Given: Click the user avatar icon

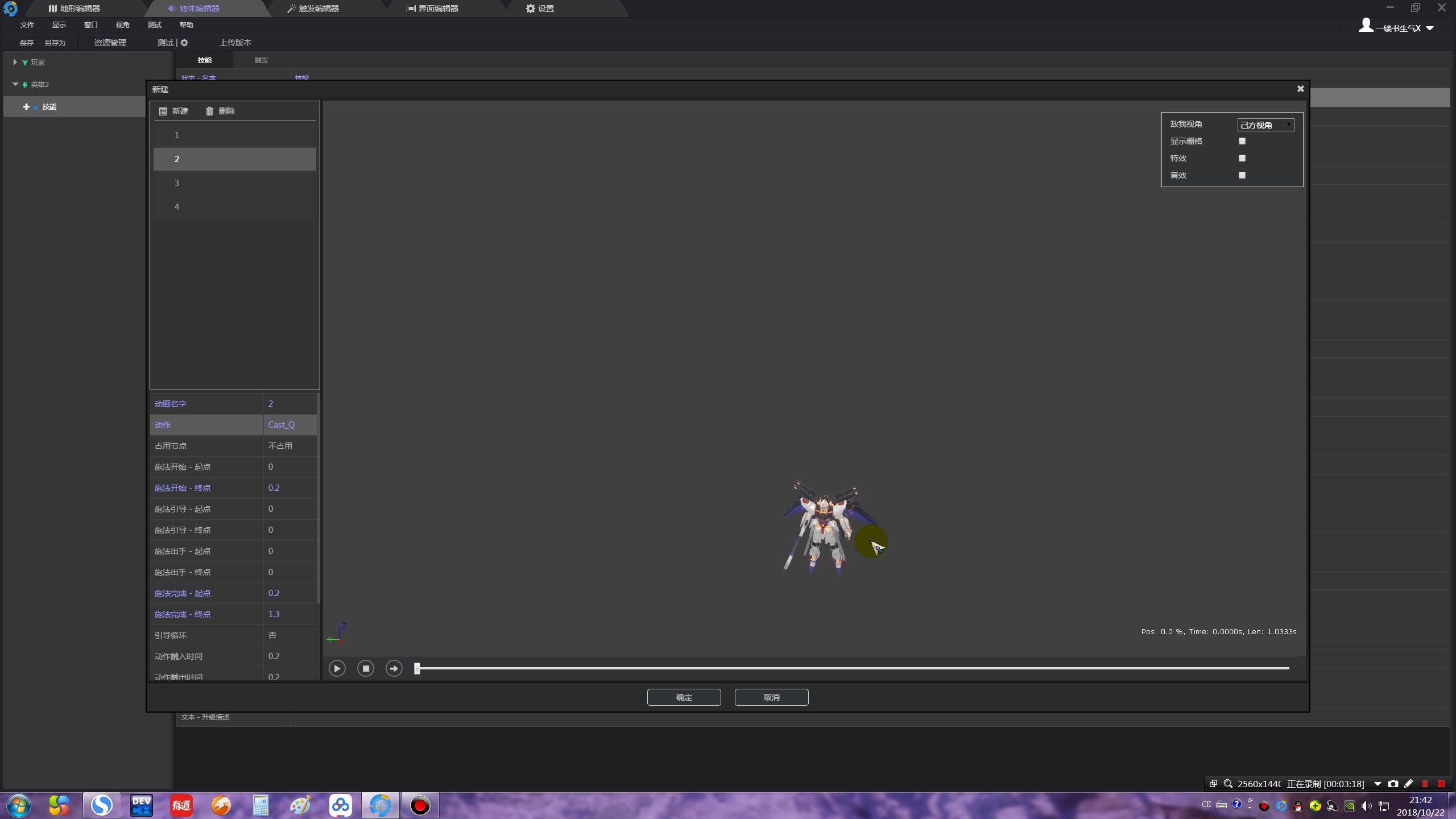Looking at the screenshot, I should pyautogui.click(x=1366, y=25).
